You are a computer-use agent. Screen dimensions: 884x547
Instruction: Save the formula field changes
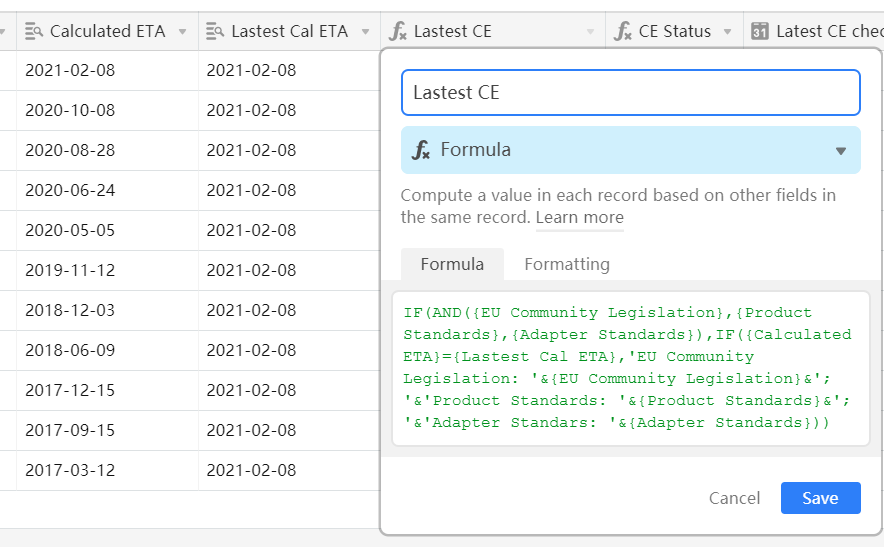(820, 498)
